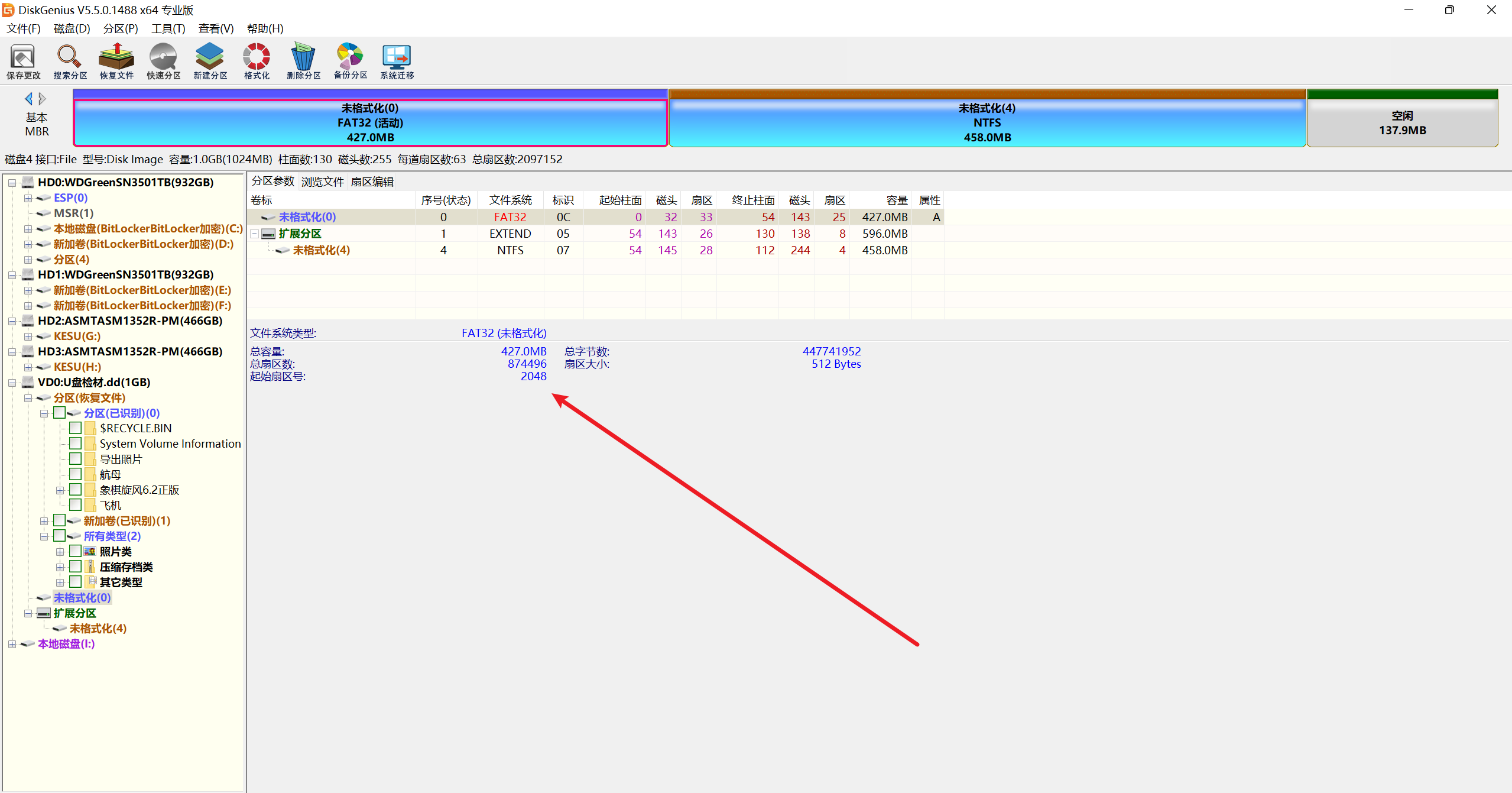1512x793 pixels.
Task: Expand the 本地磁盘(I:) tree node
Action: pos(12,644)
